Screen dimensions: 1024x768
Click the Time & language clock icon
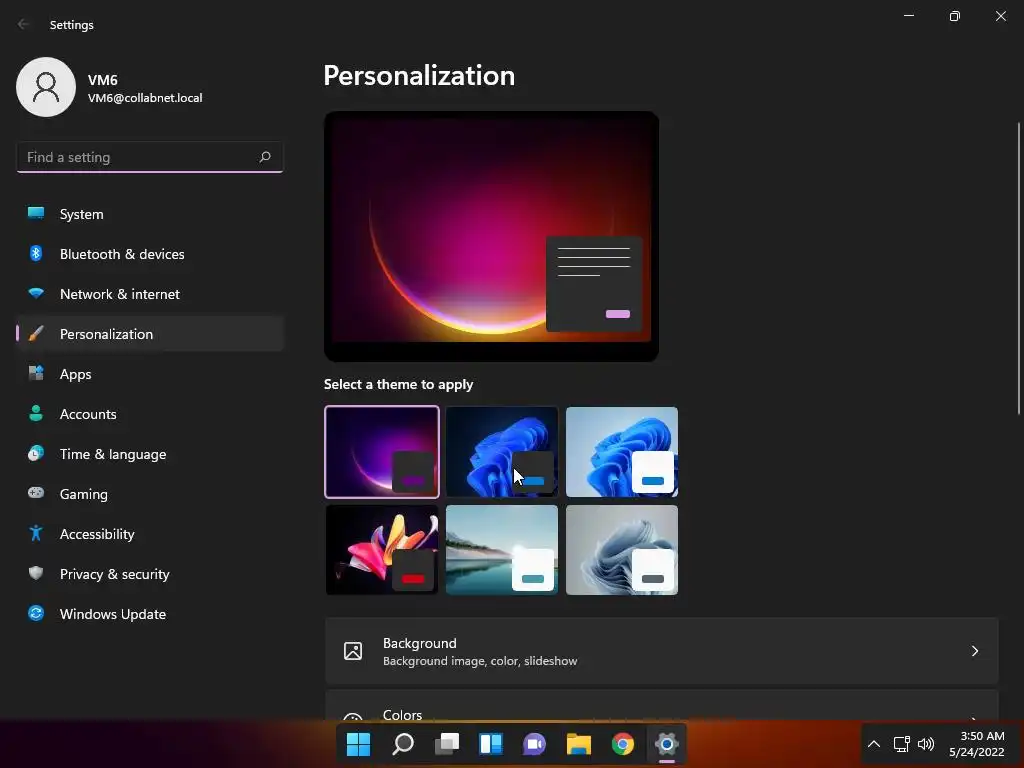click(x=36, y=453)
